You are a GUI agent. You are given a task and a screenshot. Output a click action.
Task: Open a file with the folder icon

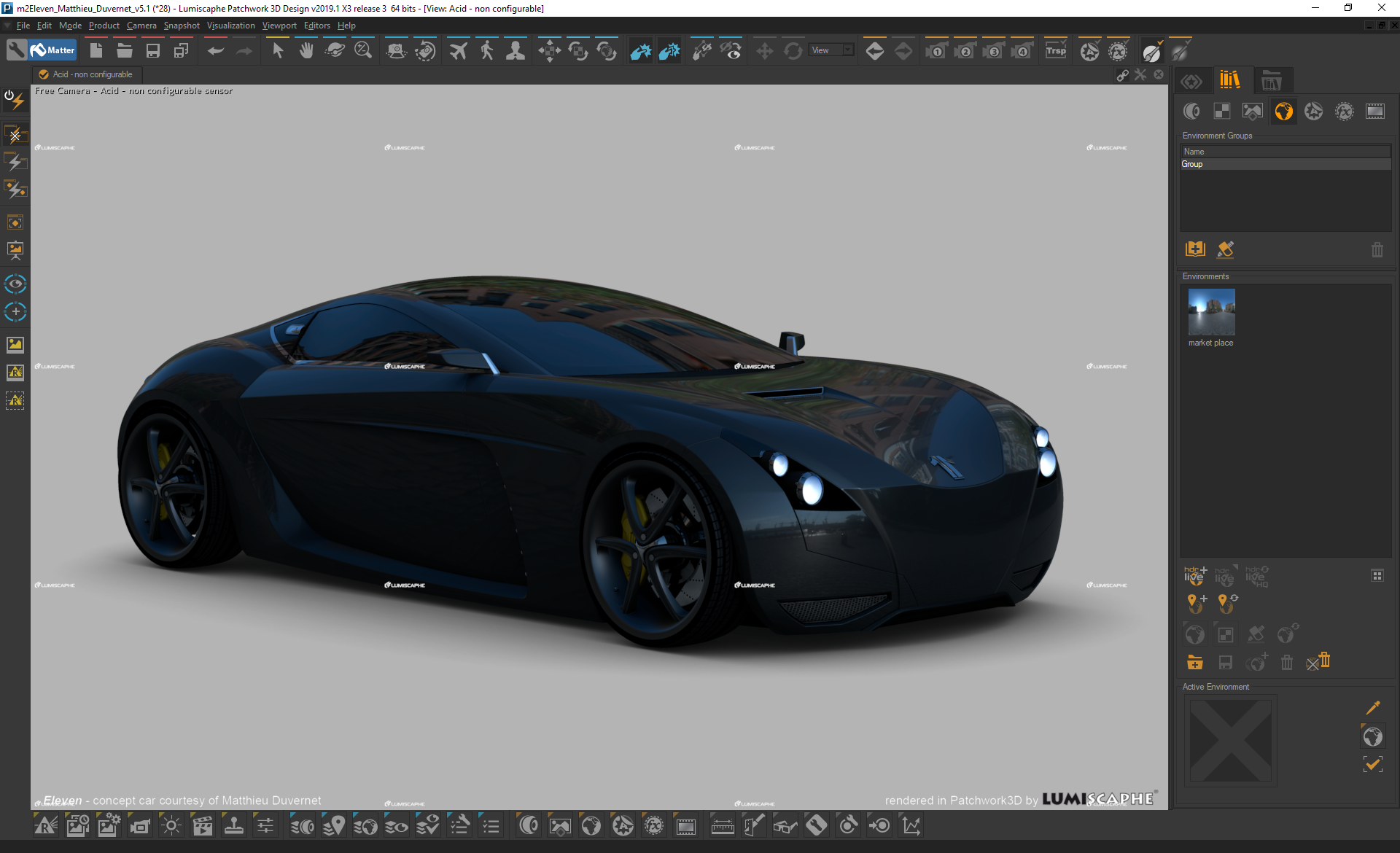(125, 50)
